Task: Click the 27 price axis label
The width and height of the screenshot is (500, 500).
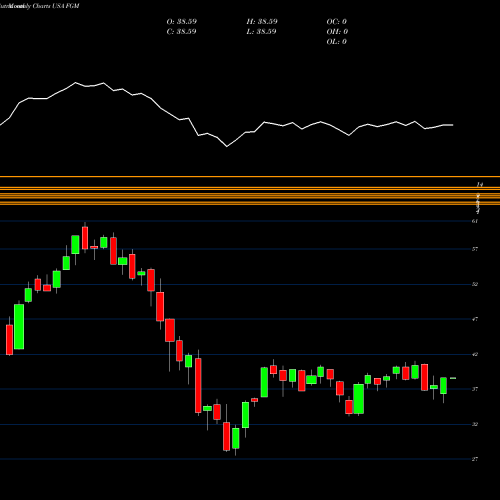Action: click(475, 459)
